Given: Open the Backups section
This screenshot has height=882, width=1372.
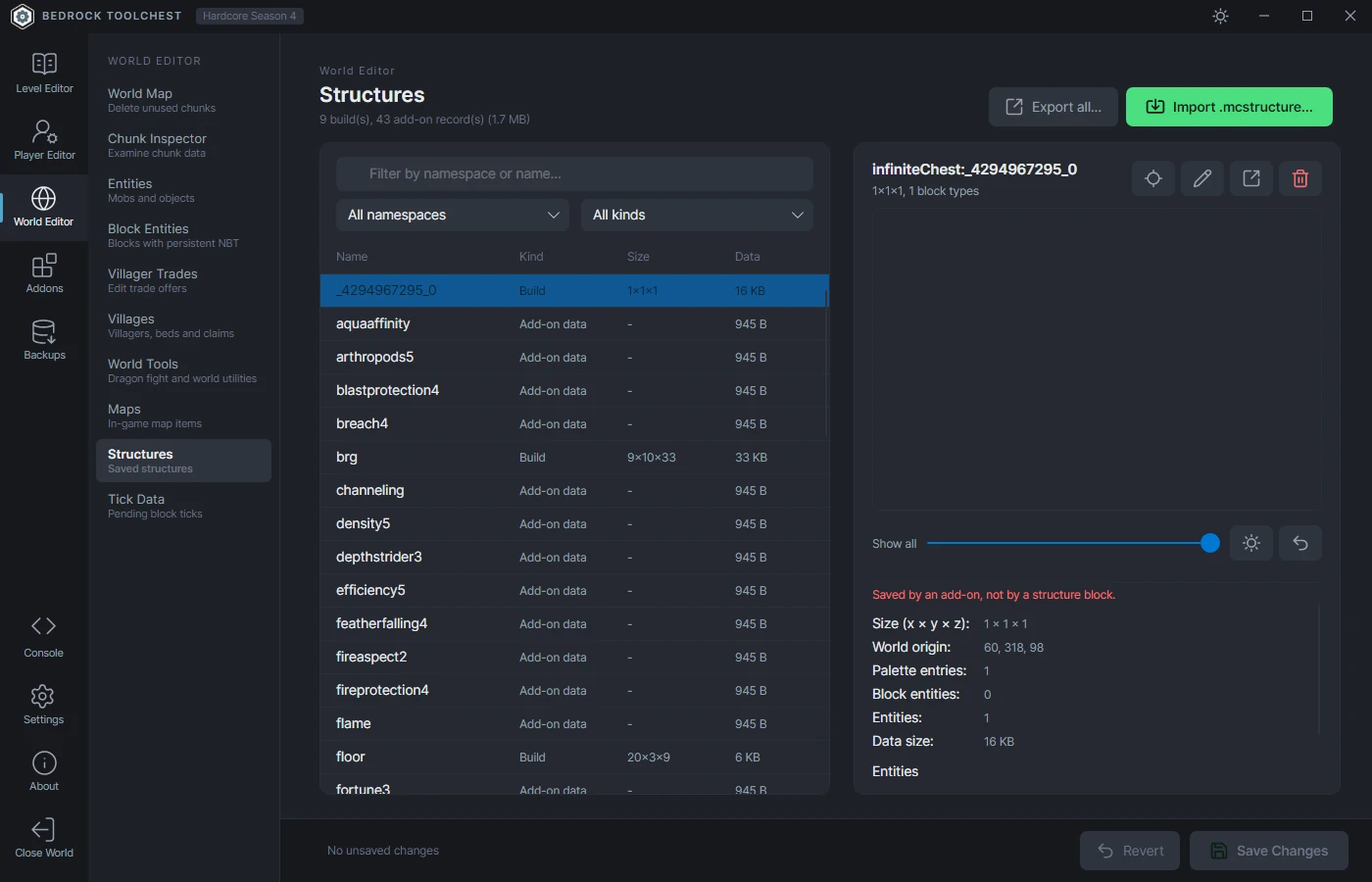Looking at the screenshot, I should [44, 340].
